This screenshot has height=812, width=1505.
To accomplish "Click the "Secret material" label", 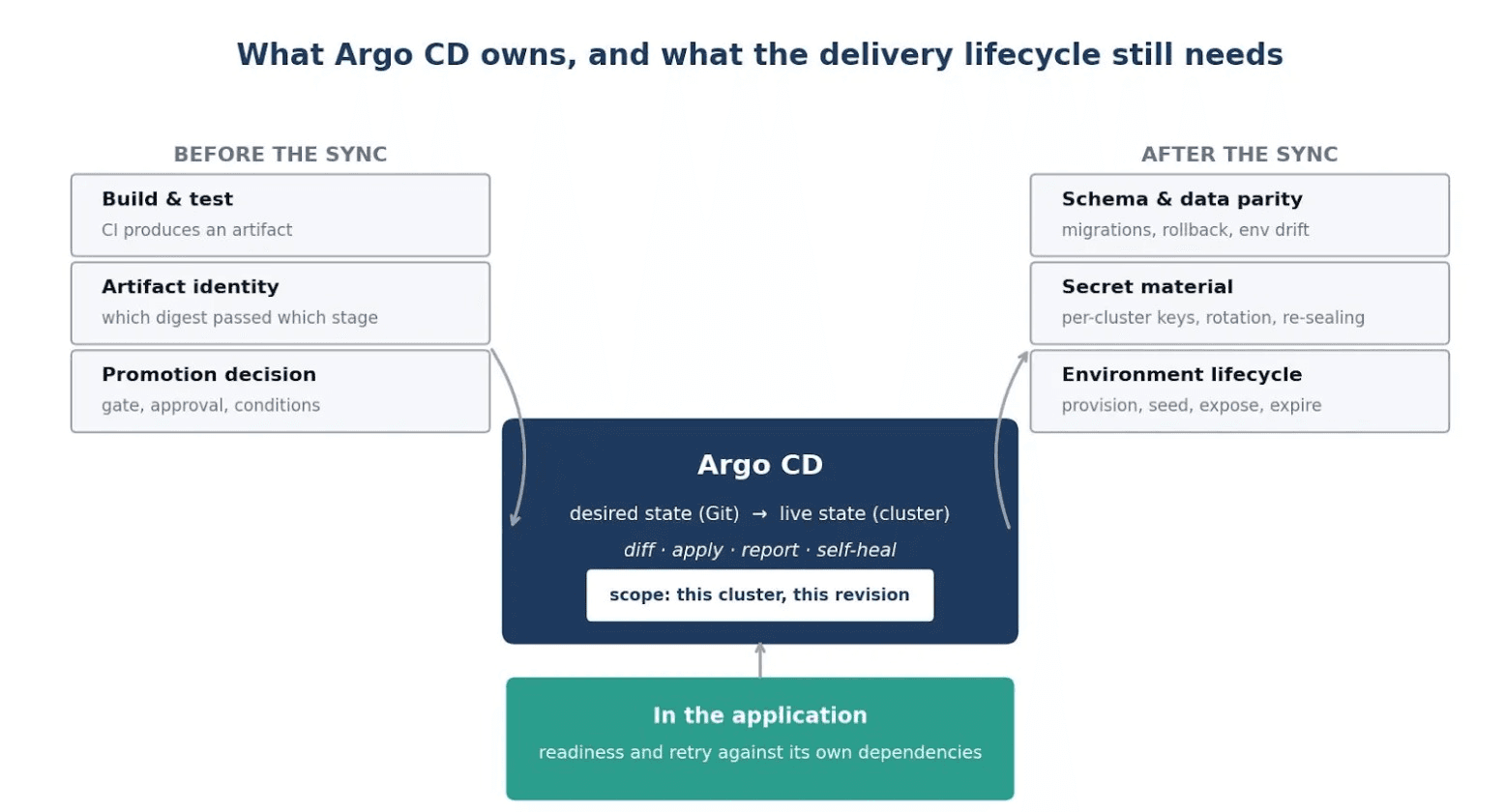I will click(1147, 287).
